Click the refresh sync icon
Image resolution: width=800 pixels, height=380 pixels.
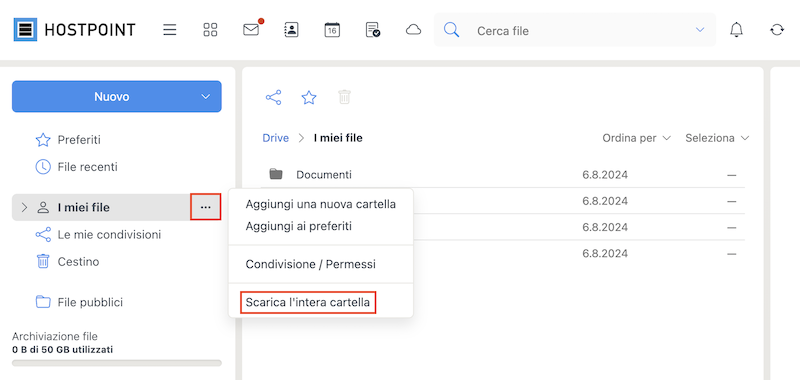click(x=777, y=30)
